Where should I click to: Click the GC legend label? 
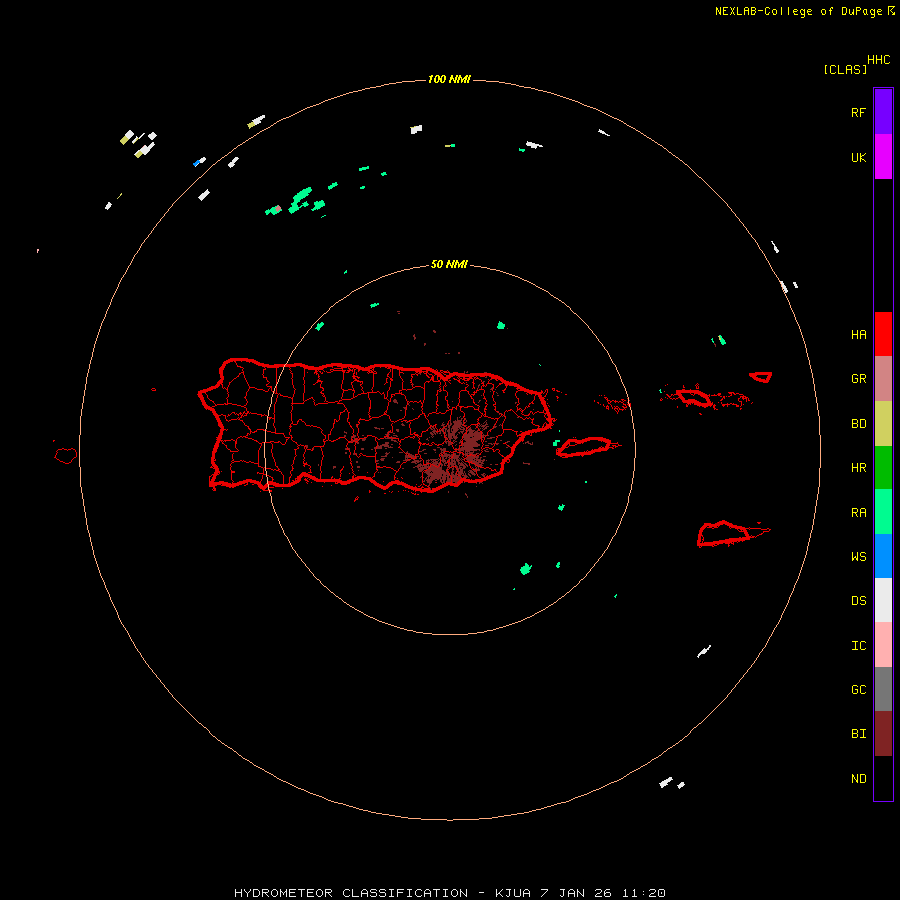point(858,690)
